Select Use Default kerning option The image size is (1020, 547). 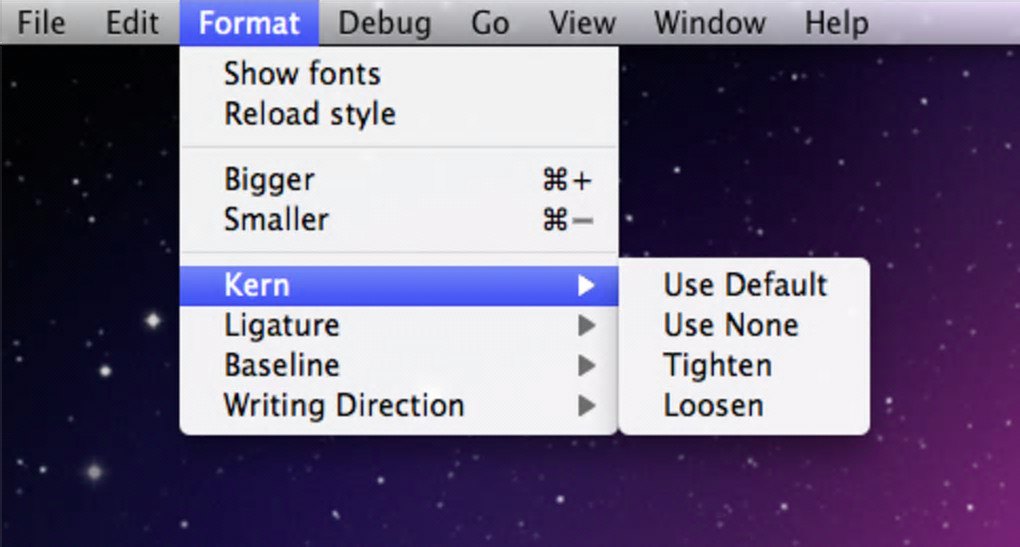pos(745,285)
